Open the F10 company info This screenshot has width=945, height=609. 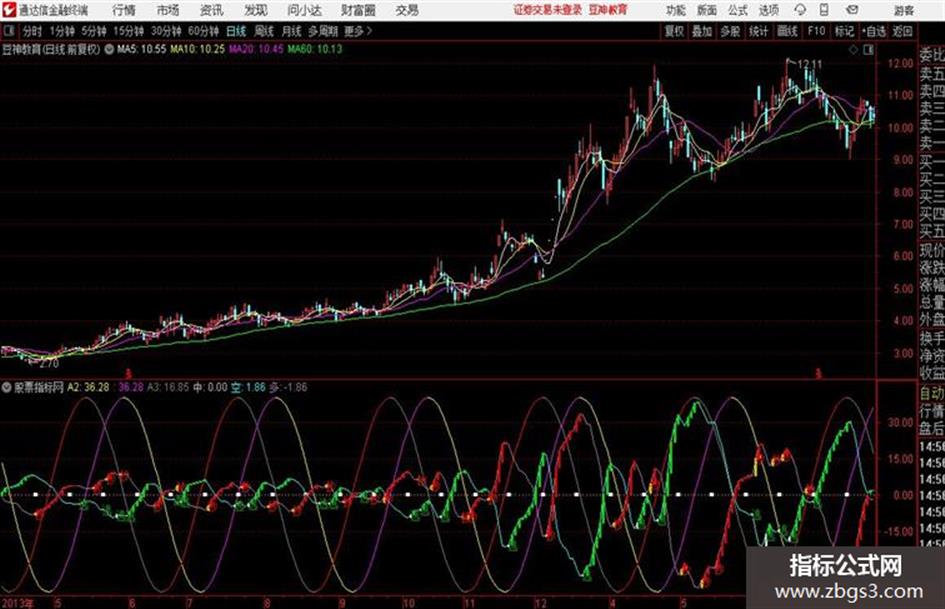click(816, 31)
